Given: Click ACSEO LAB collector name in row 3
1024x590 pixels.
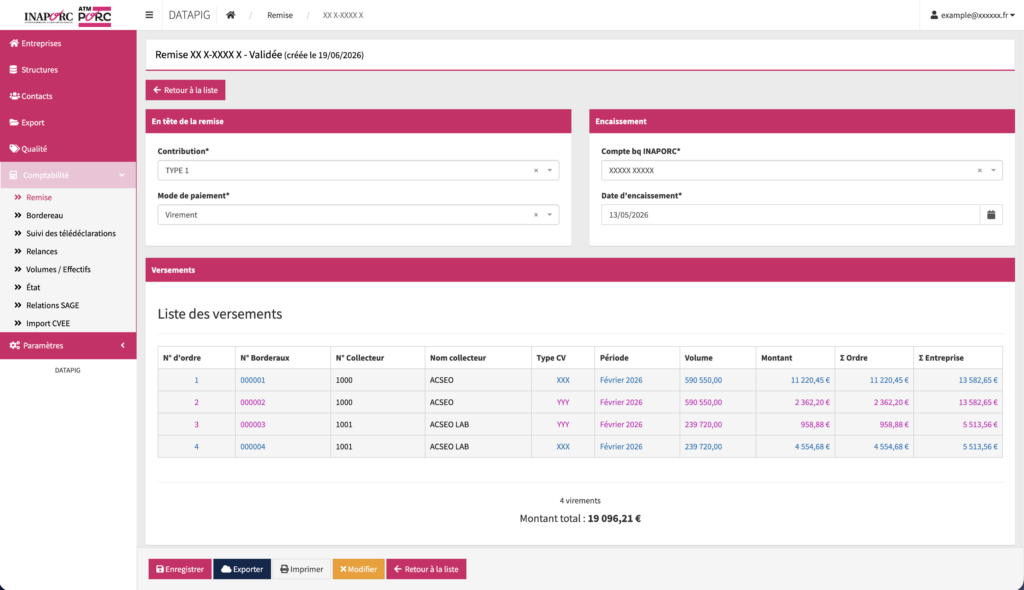Looking at the screenshot, I should click(449, 425).
